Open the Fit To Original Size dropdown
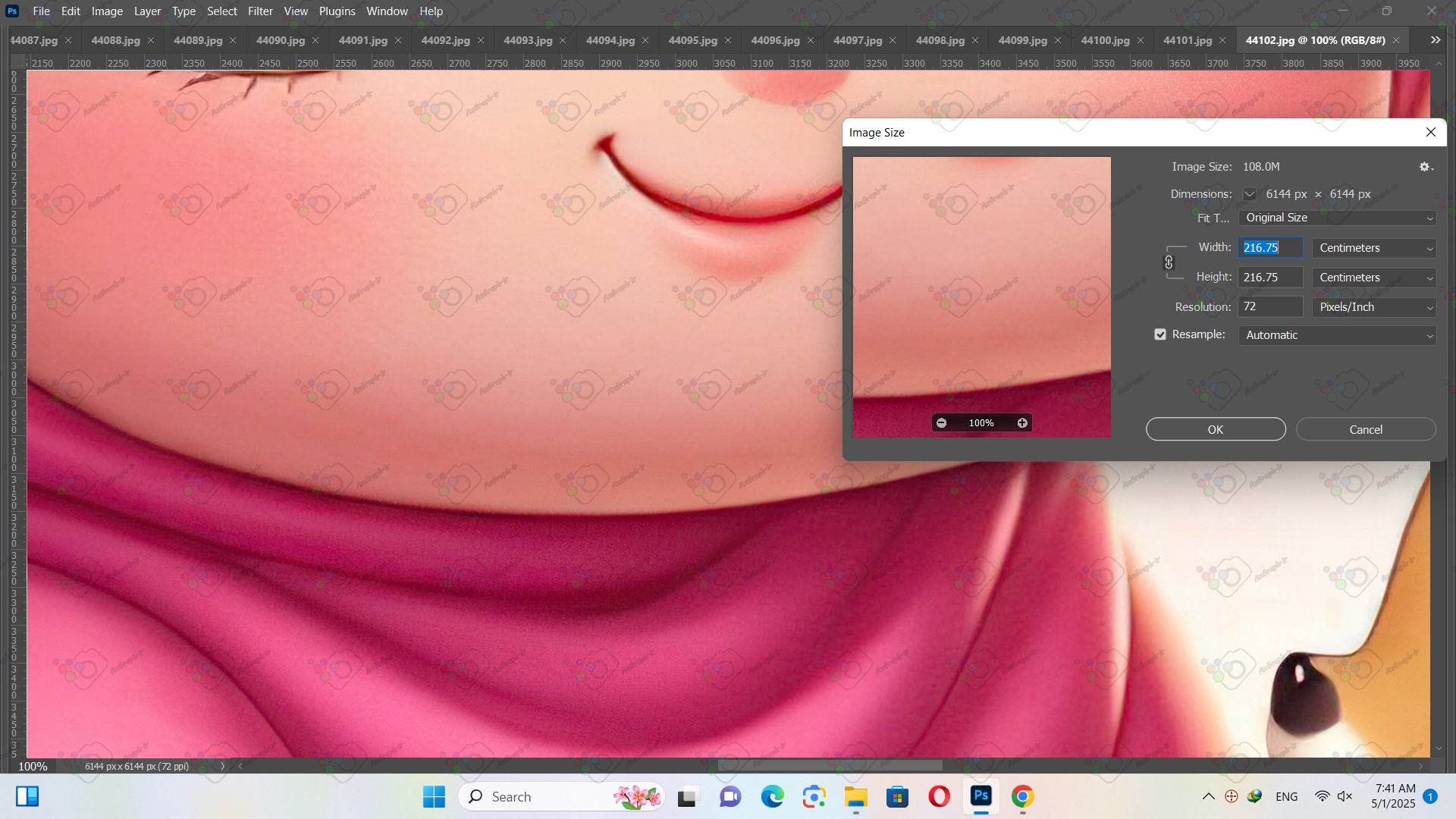1456x819 pixels. [1337, 218]
